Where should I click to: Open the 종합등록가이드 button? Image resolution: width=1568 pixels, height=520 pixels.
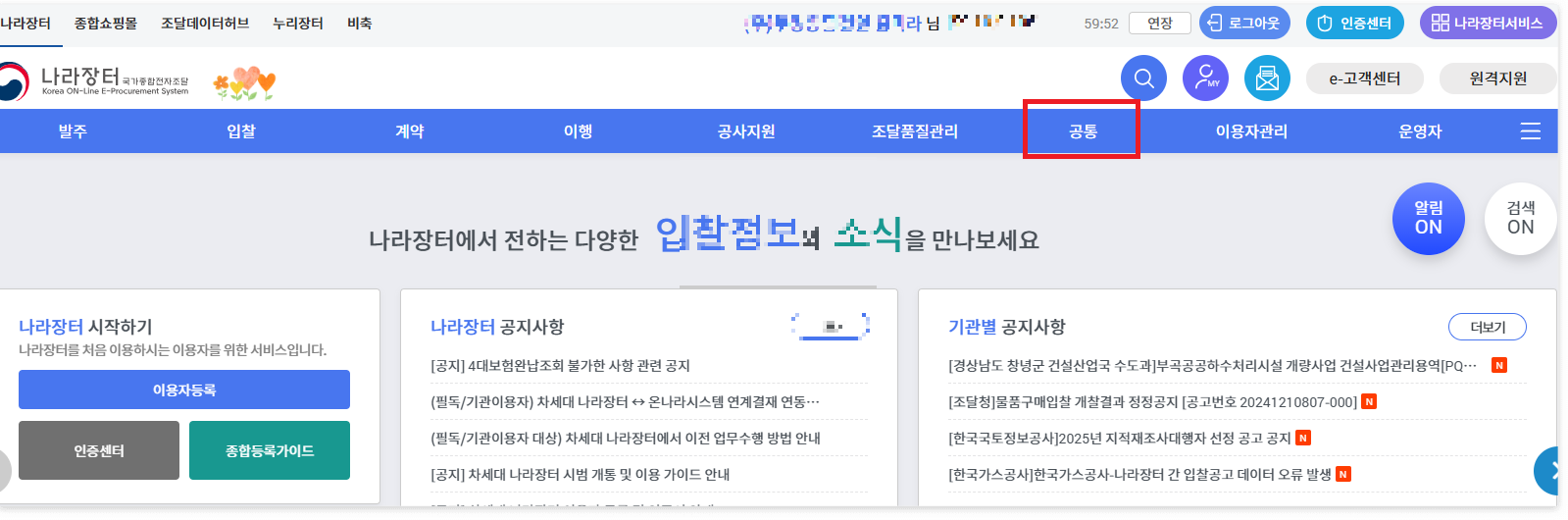270,450
